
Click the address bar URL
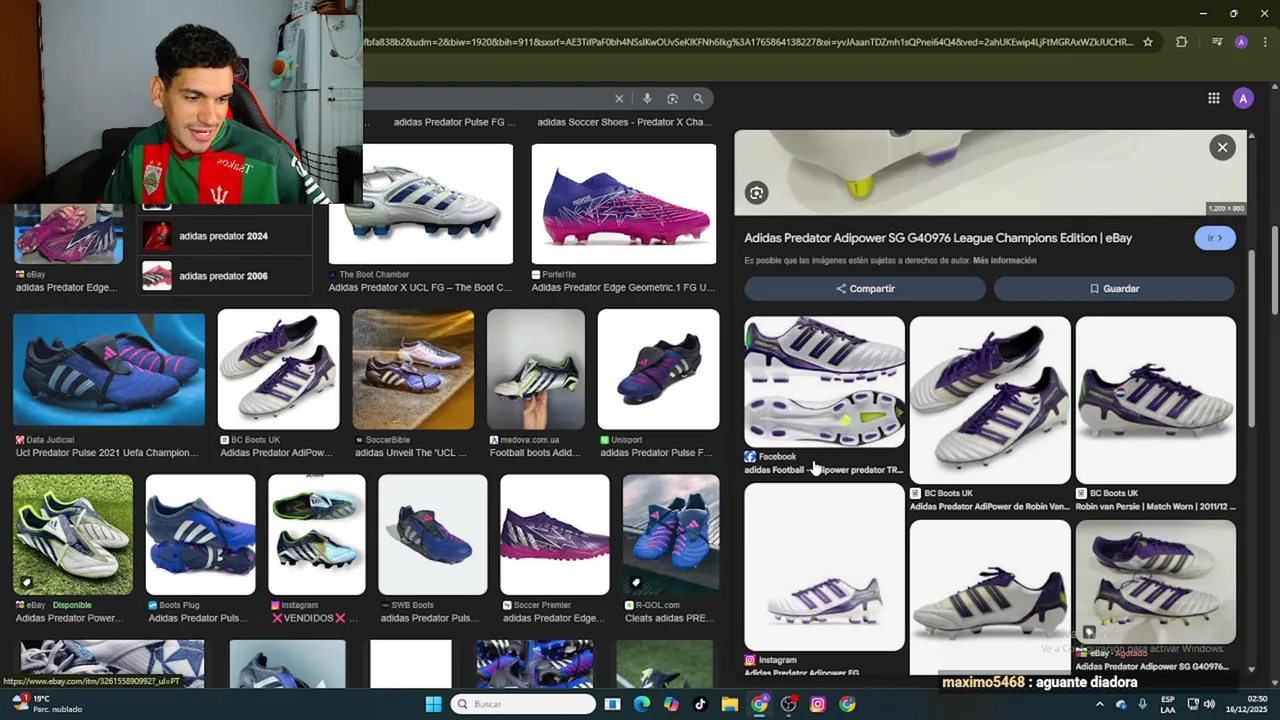pyautogui.click(x=750, y=42)
